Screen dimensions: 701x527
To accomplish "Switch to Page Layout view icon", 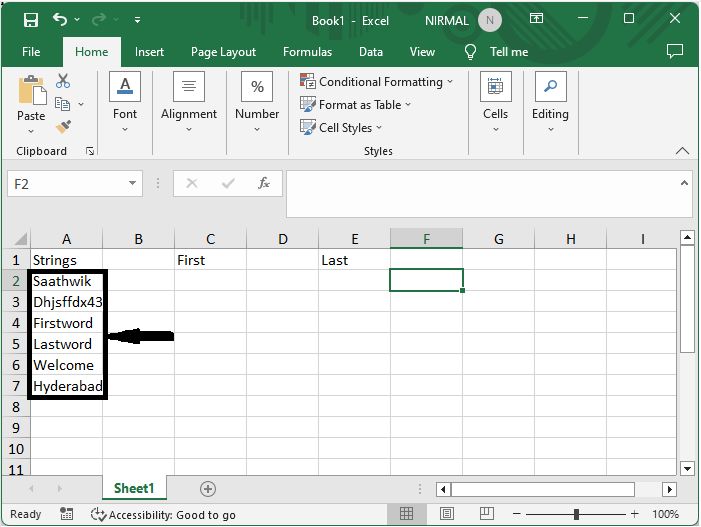I will pyautogui.click(x=447, y=514).
